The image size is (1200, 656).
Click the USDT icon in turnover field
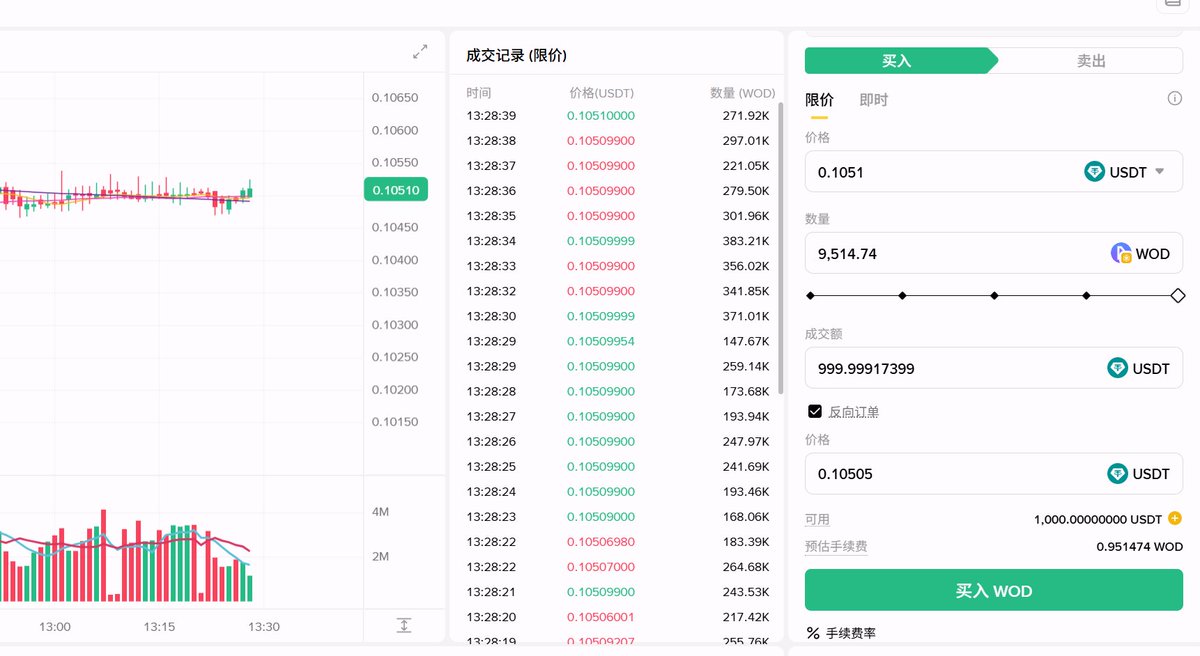click(x=1117, y=368)
